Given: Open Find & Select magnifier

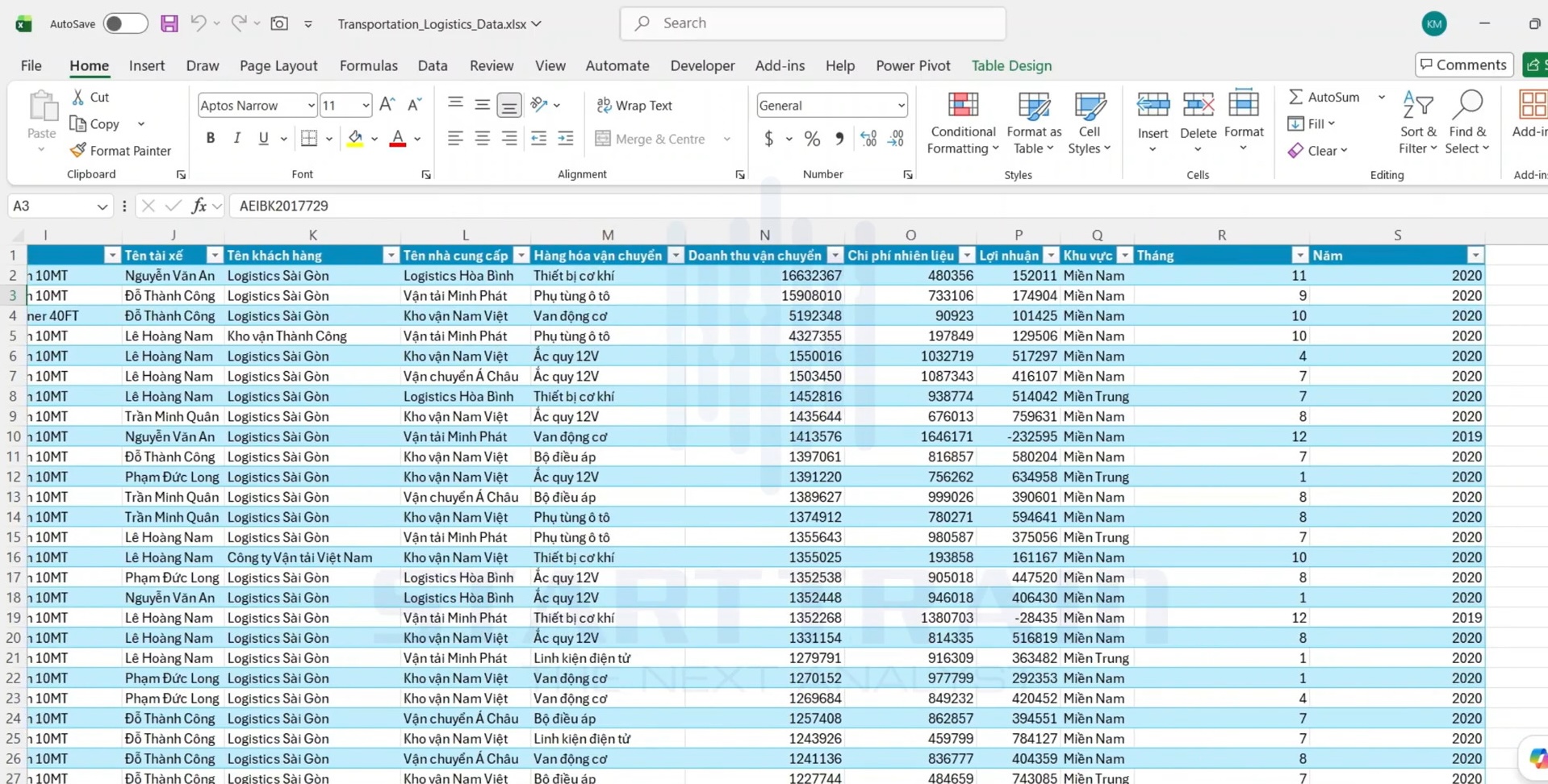Looking at the screenshot, I should (x=1467, y=123).
